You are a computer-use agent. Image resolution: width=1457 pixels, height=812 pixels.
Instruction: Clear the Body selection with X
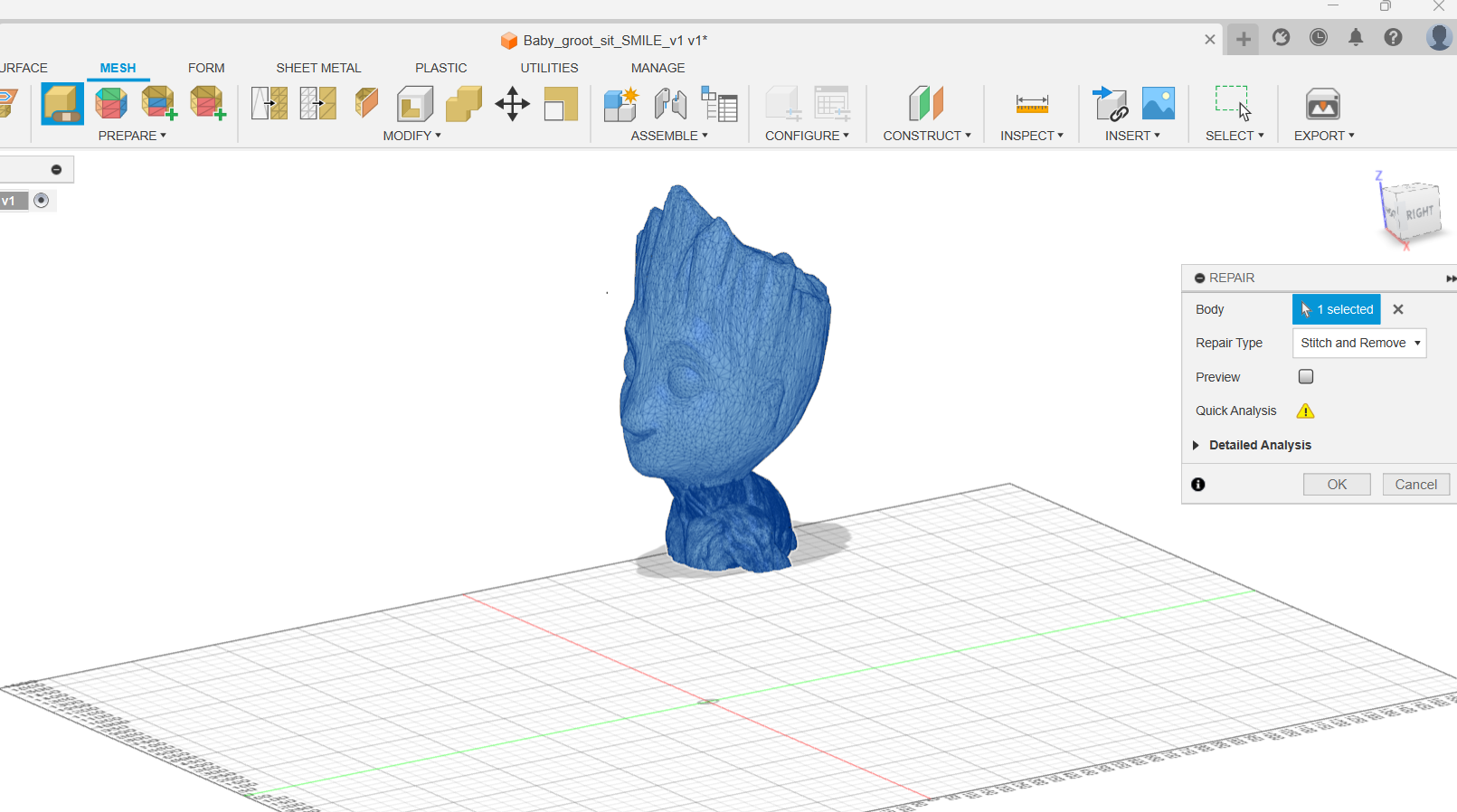click(x=1398, y=309)
